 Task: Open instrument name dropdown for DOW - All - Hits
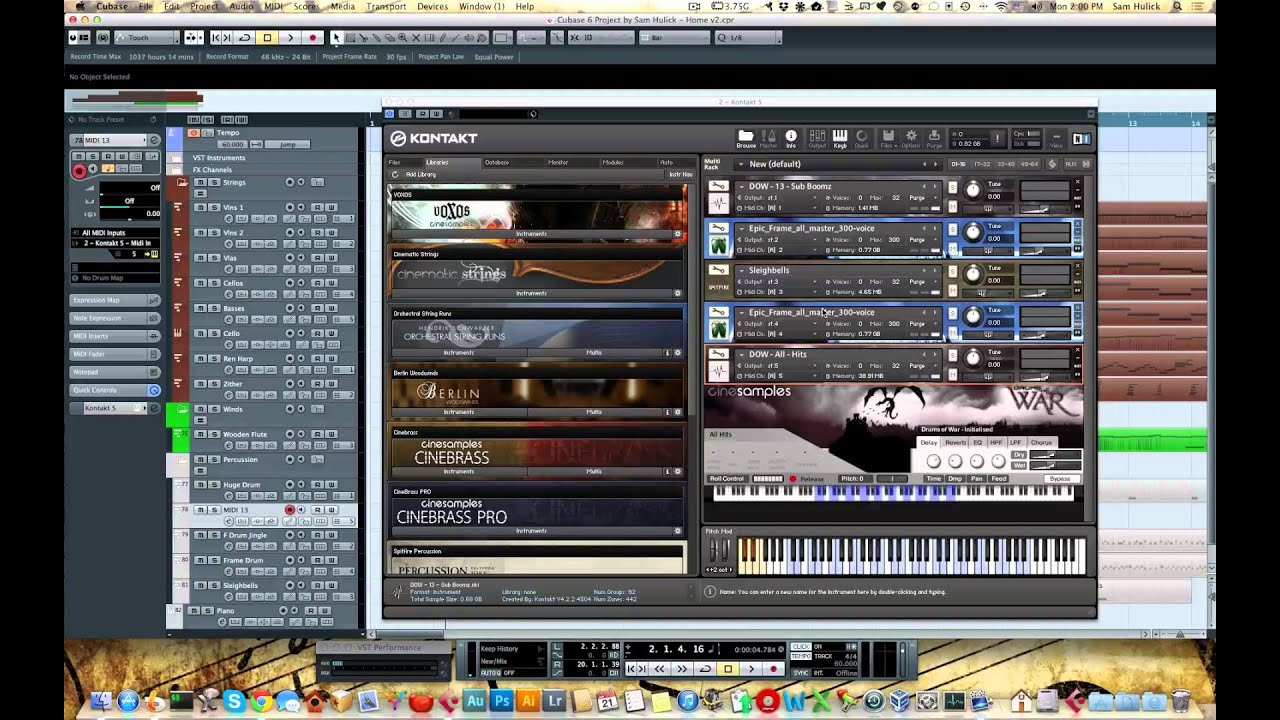tap(741, 354)
